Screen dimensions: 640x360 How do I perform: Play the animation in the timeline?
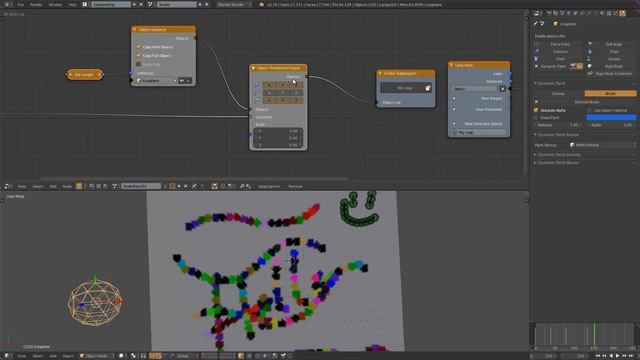click(x=618, y=356)
